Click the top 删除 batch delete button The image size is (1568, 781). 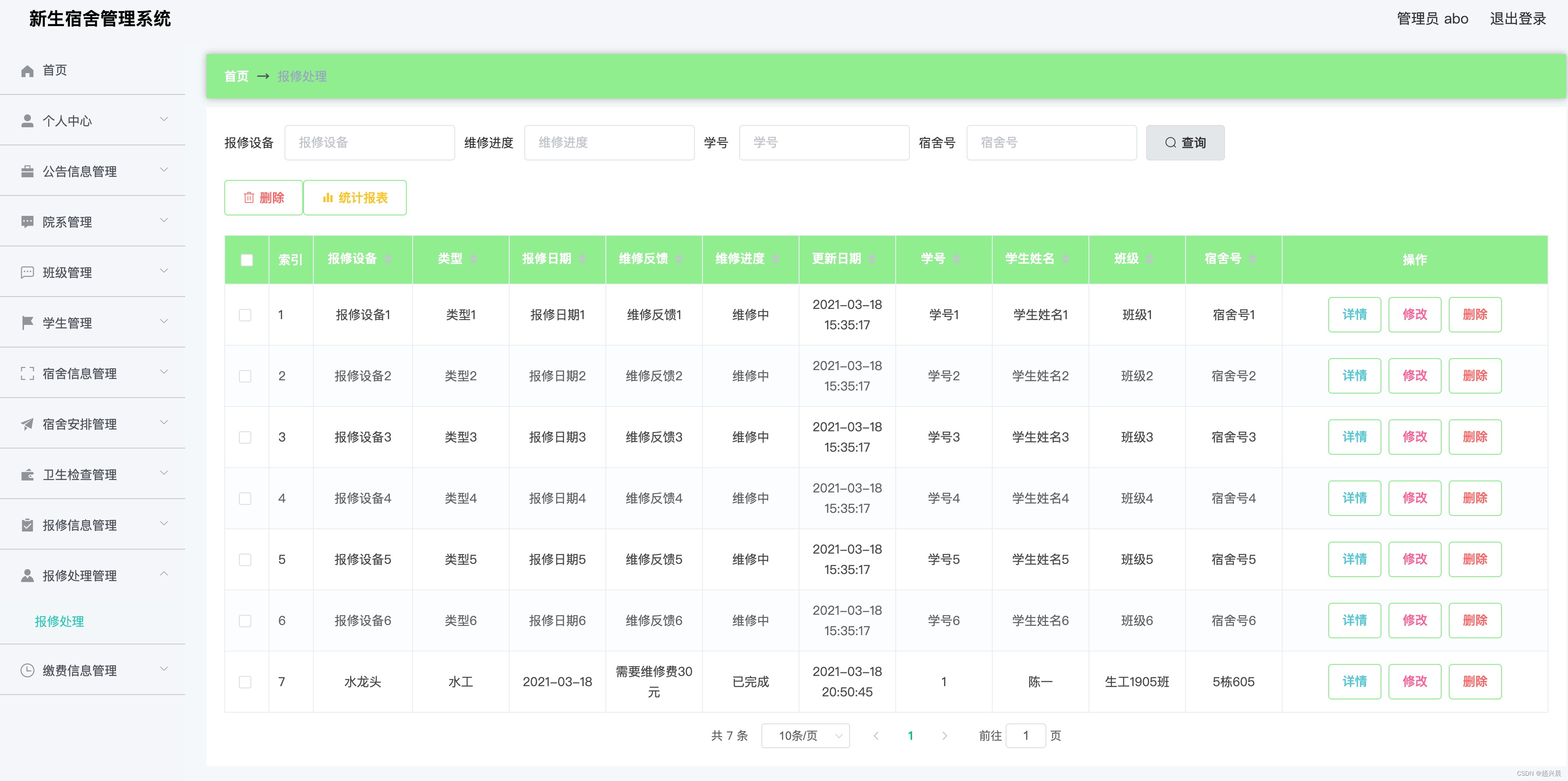coord(264,198)
